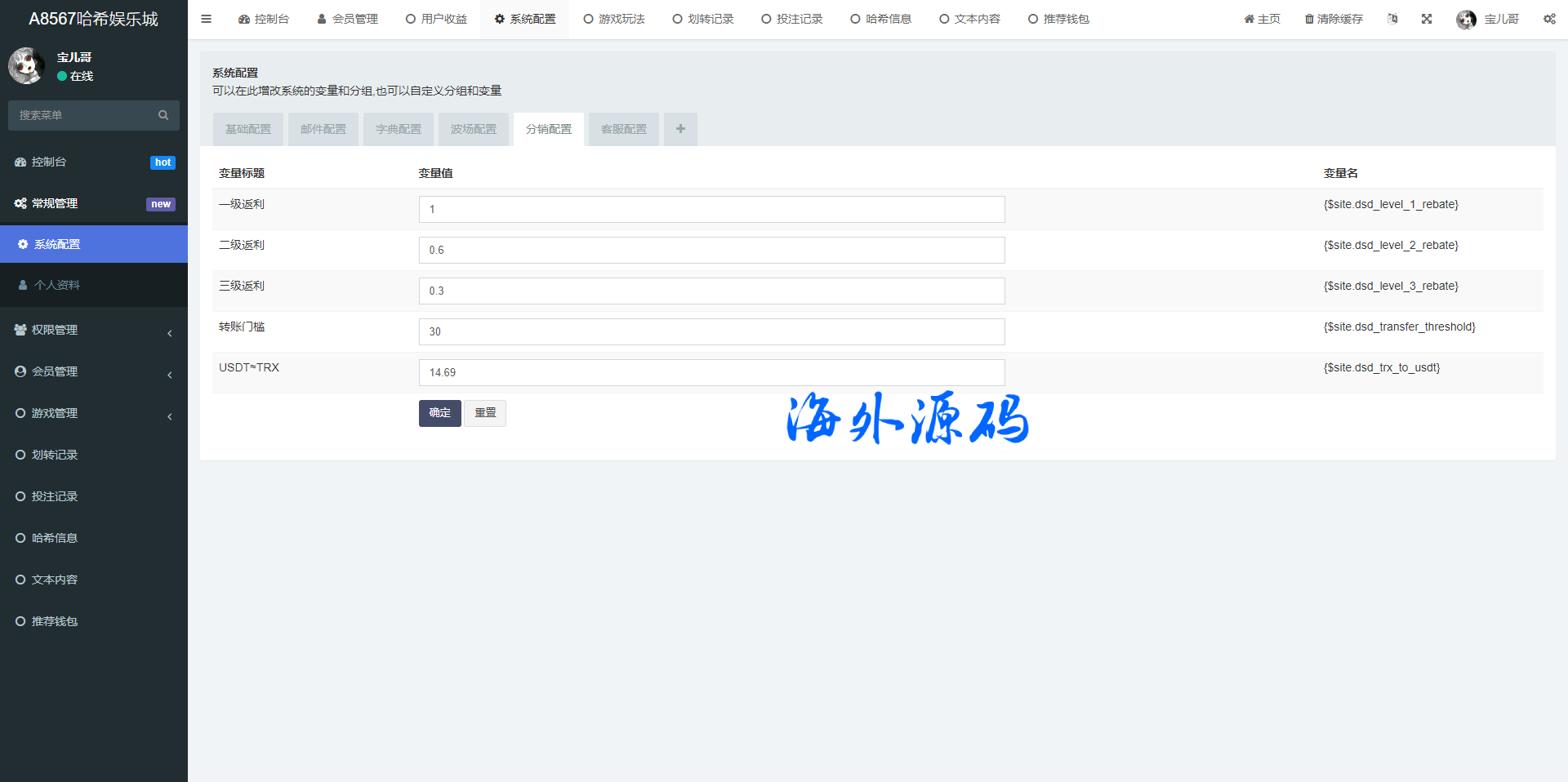Switch to the 基础配置 tab
The image size is (1568, 782).
(248, 129)
